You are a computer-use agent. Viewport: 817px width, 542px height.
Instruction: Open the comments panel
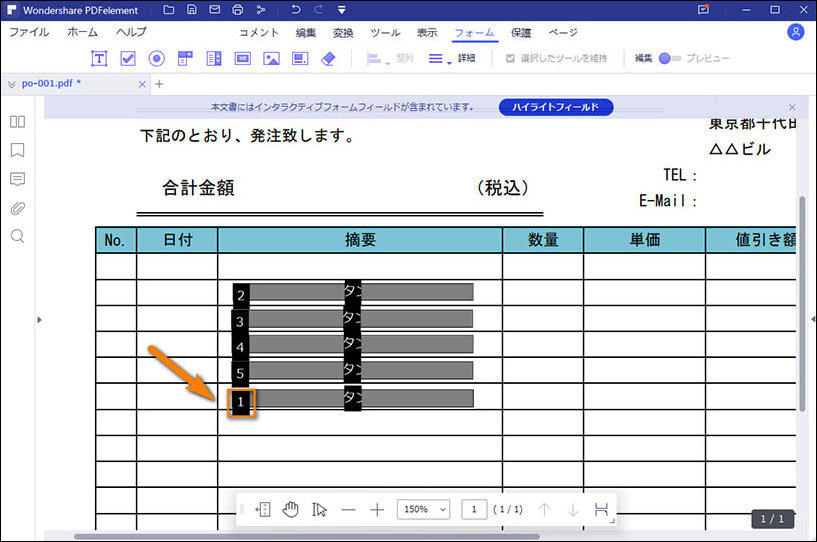pyautogui.click(x=17, y=179)
